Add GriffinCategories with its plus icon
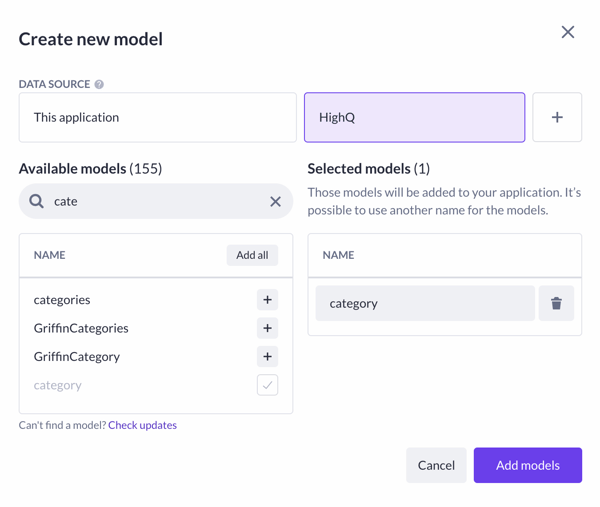Screen dimensions: 600x507 coord(267,328)
